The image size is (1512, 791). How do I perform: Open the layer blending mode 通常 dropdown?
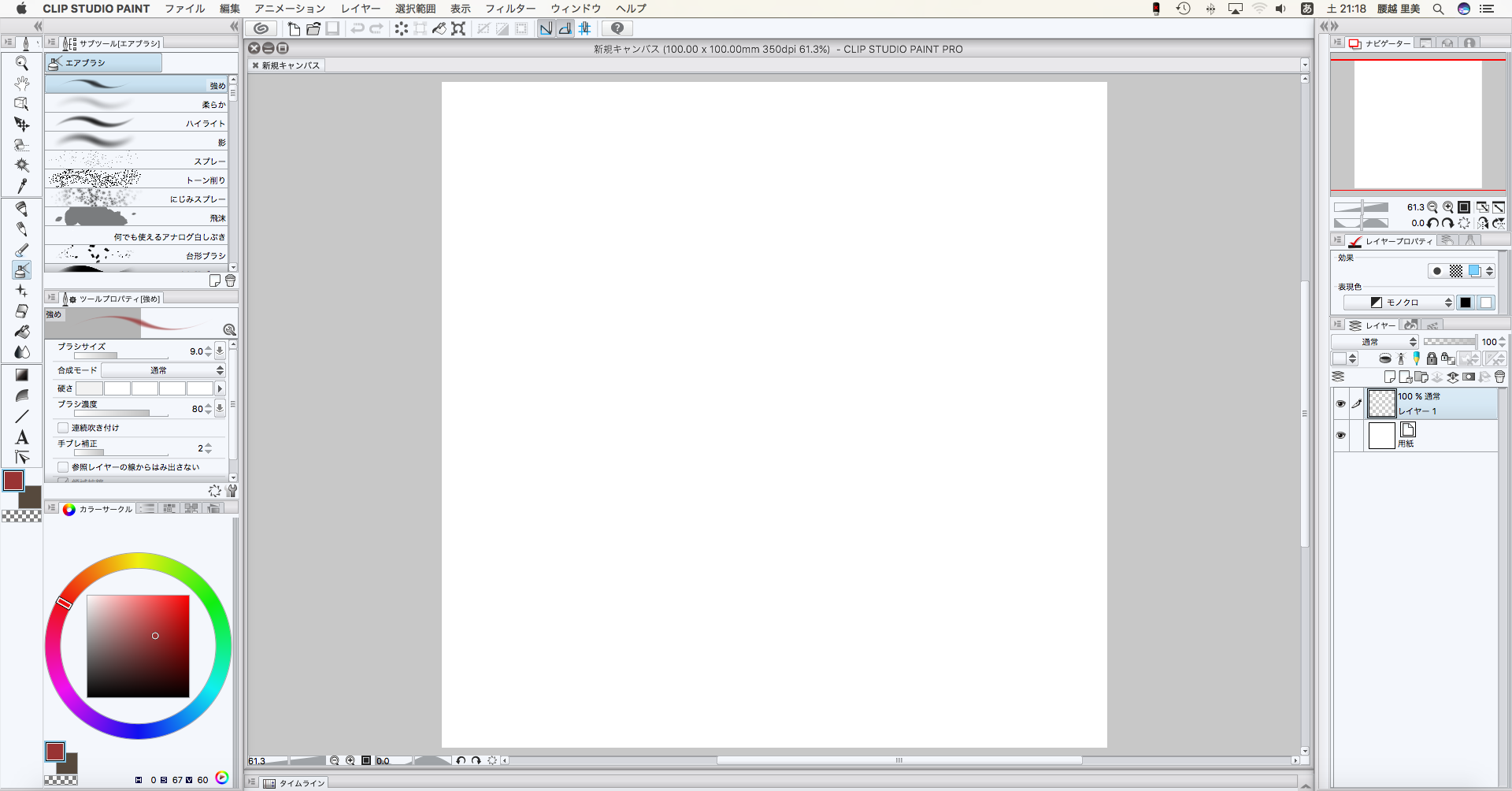click(1375, 342)
